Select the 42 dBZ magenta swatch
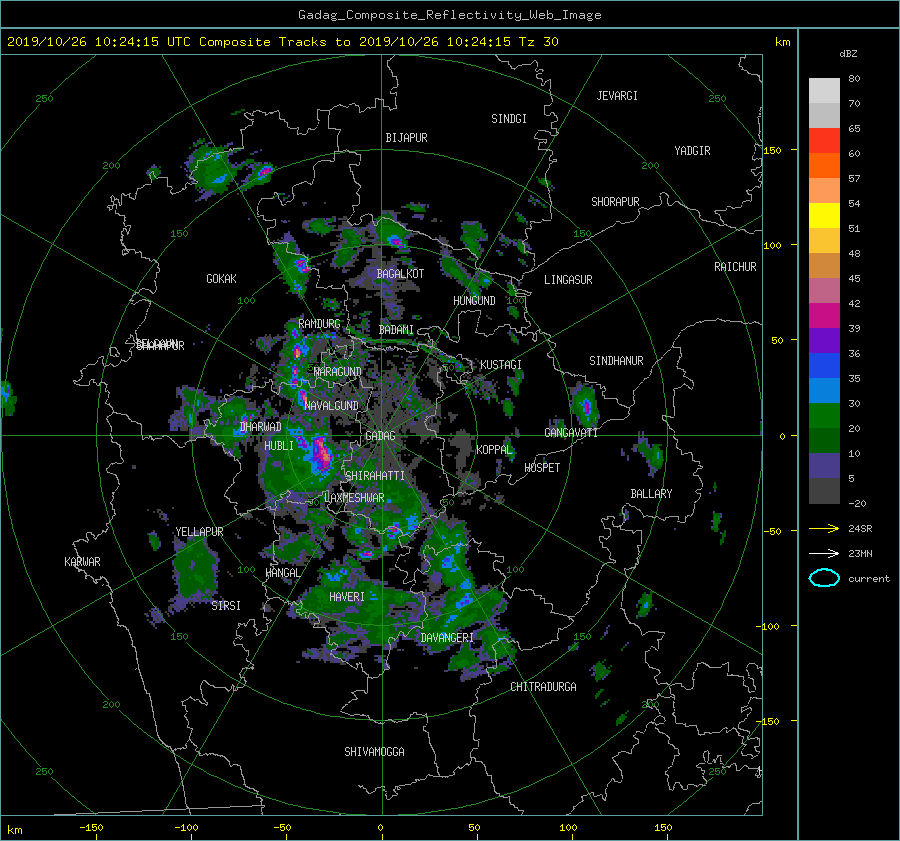 (x=824, y=315)
